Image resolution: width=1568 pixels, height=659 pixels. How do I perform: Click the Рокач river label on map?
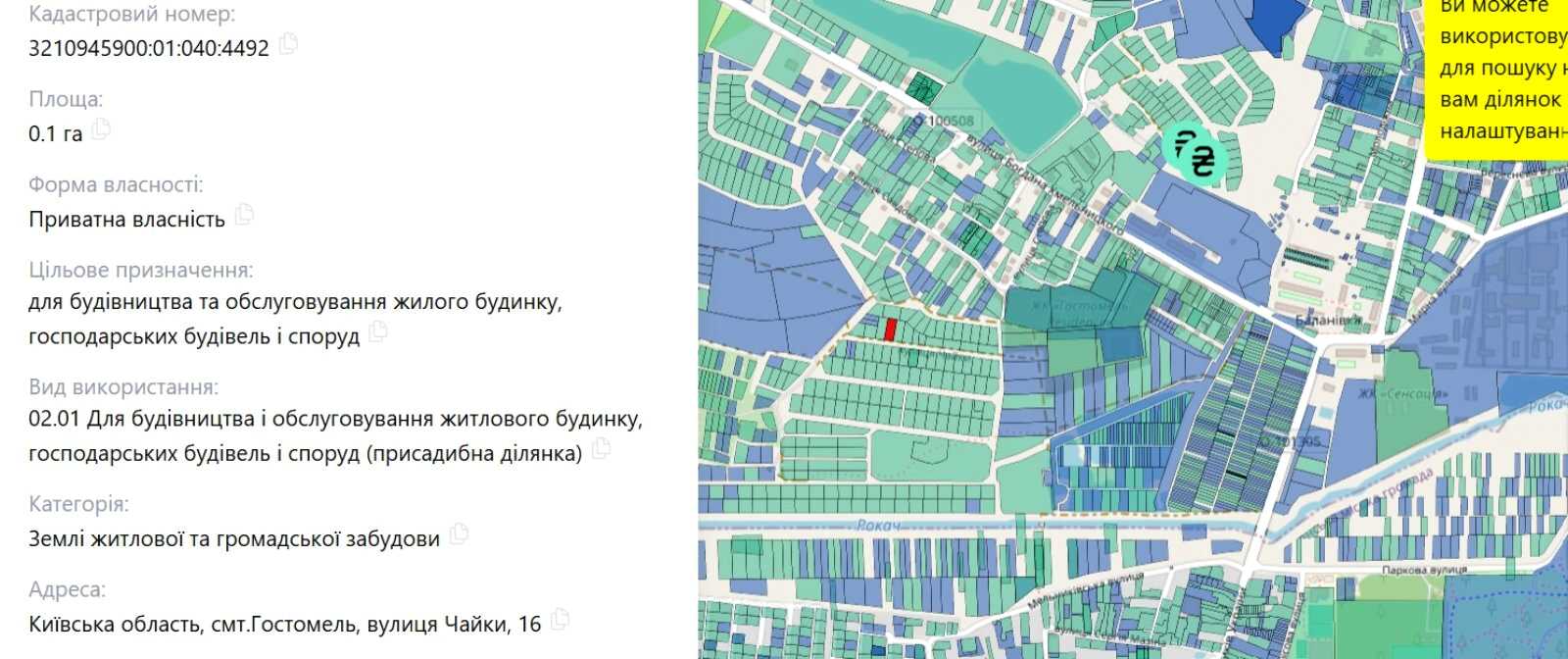[878, 526]
